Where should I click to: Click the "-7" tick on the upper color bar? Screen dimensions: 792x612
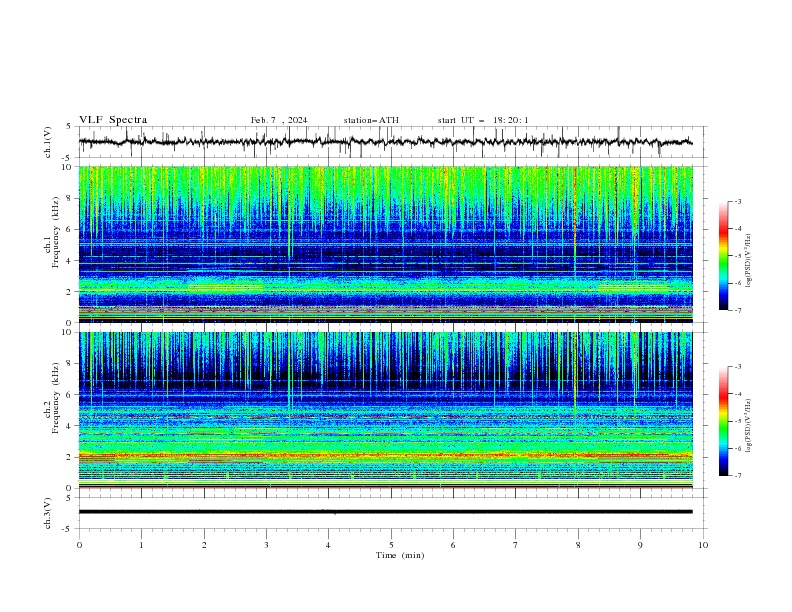point(737,311)
